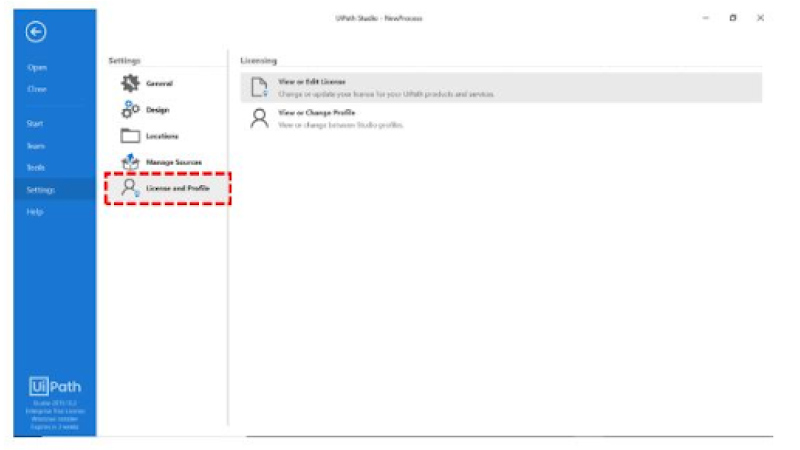Click the Settings section heading

[124, 61]
